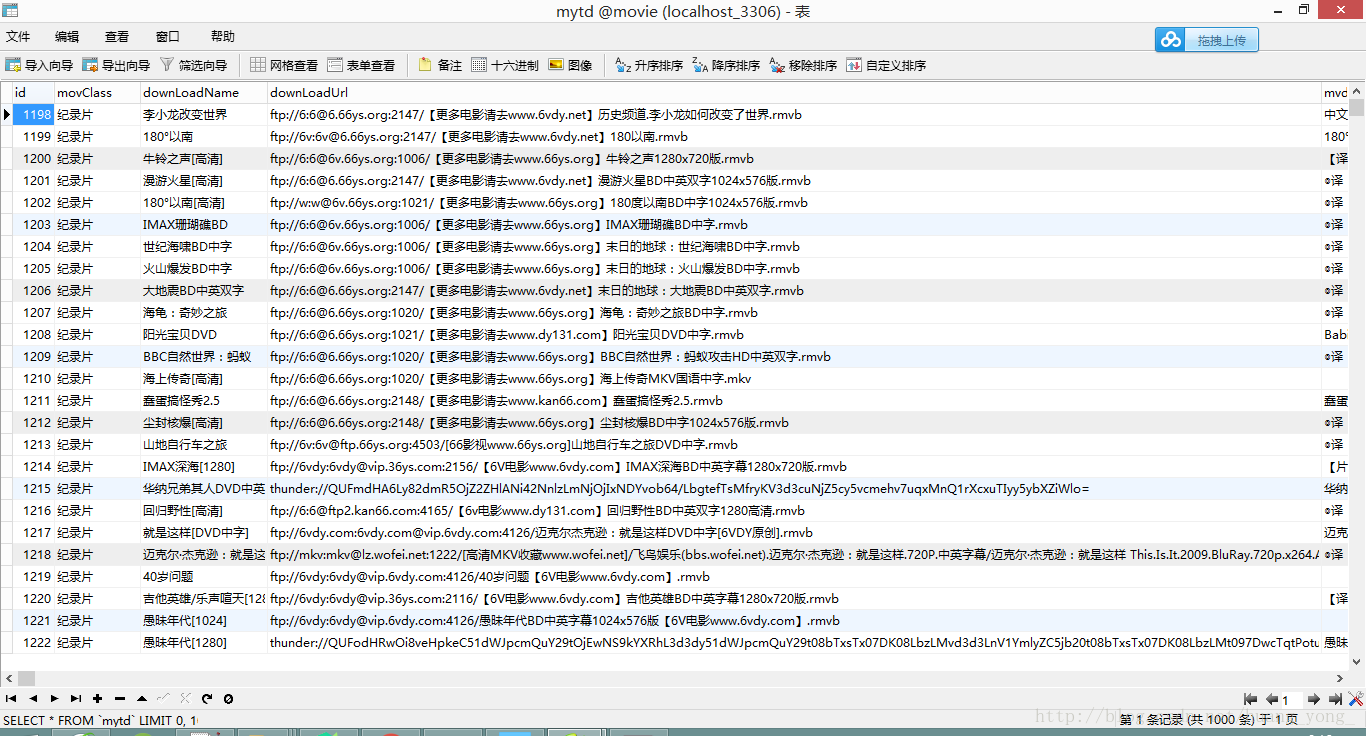Add a new record with plus icon
This screenshot has height=736, width=1366.
coord(97,698)
